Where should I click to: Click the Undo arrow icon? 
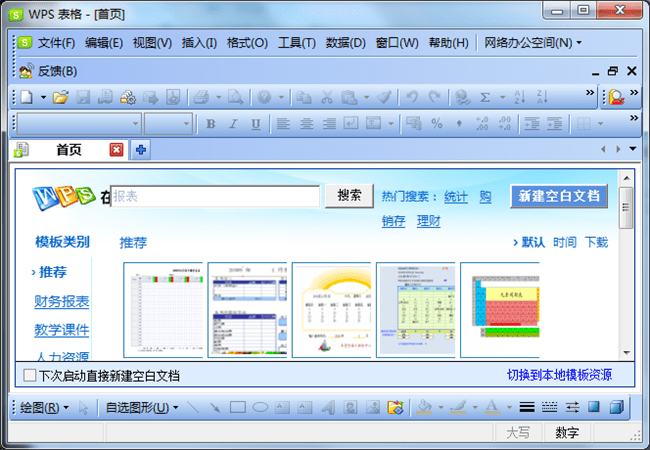412,97
